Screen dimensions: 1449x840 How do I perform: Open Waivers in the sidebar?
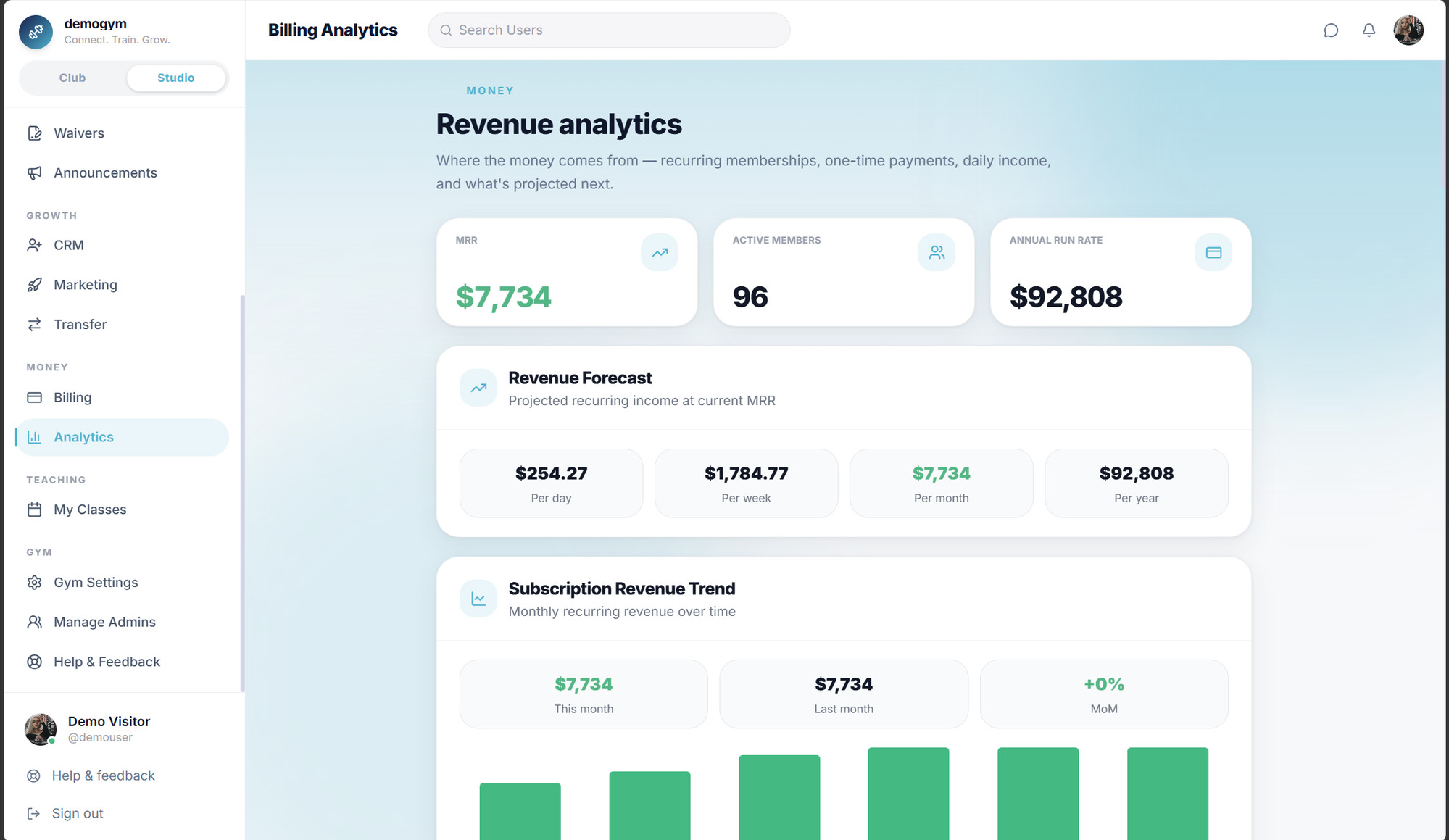coord(122,133)
